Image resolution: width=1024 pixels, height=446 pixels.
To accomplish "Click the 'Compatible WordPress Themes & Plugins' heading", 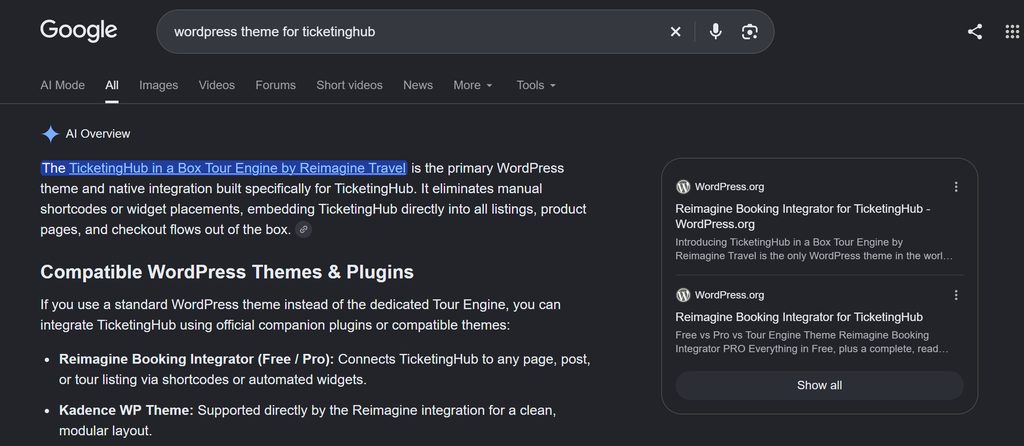I will pos(227,272).
